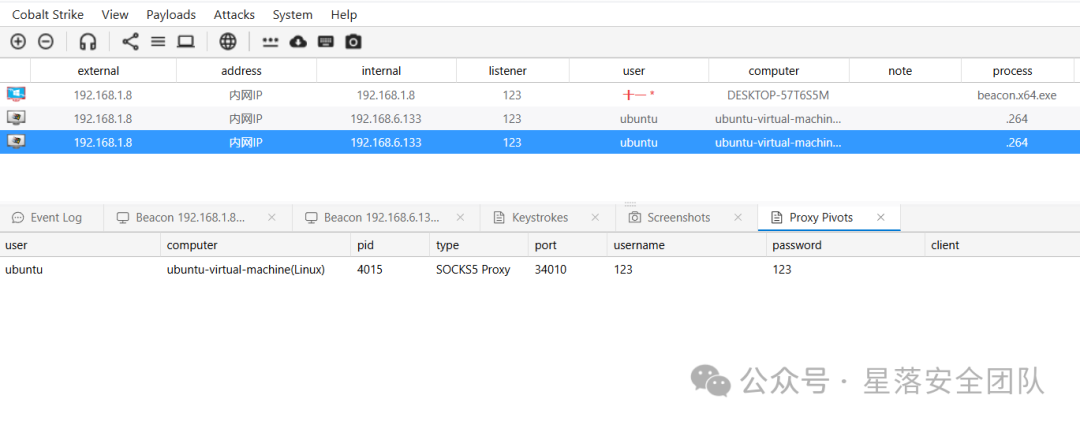Click the Windows beacon icon for DESKTOP-57T6S5M

(x=16, y=94)
